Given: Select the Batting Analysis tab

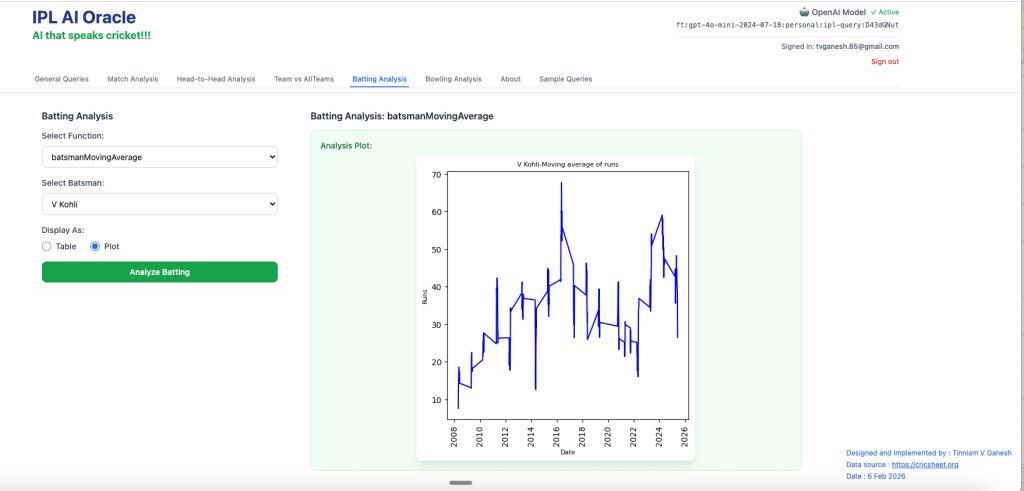Looking at the screenshot, I should coord(379,79).
